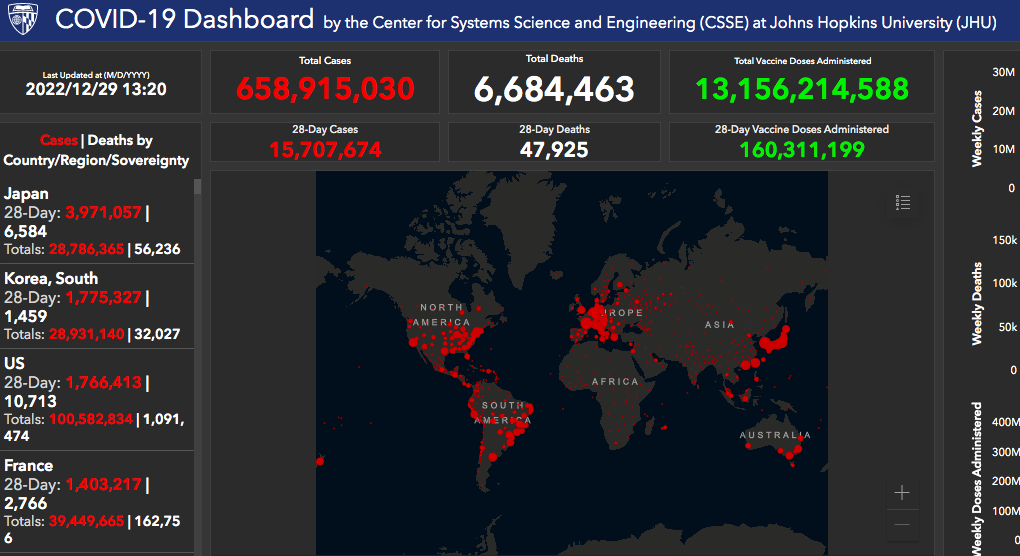The width and height of the screenshot is (1020, 556).
Task: Click Japan's total cases 28,786,365
Action: click(x=87, y=249)
